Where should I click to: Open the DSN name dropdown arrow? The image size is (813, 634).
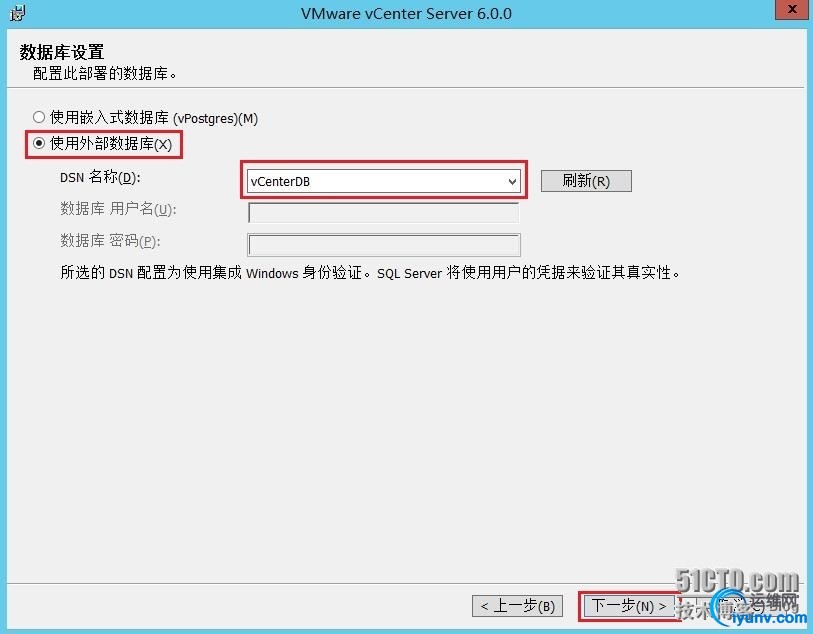512,182
